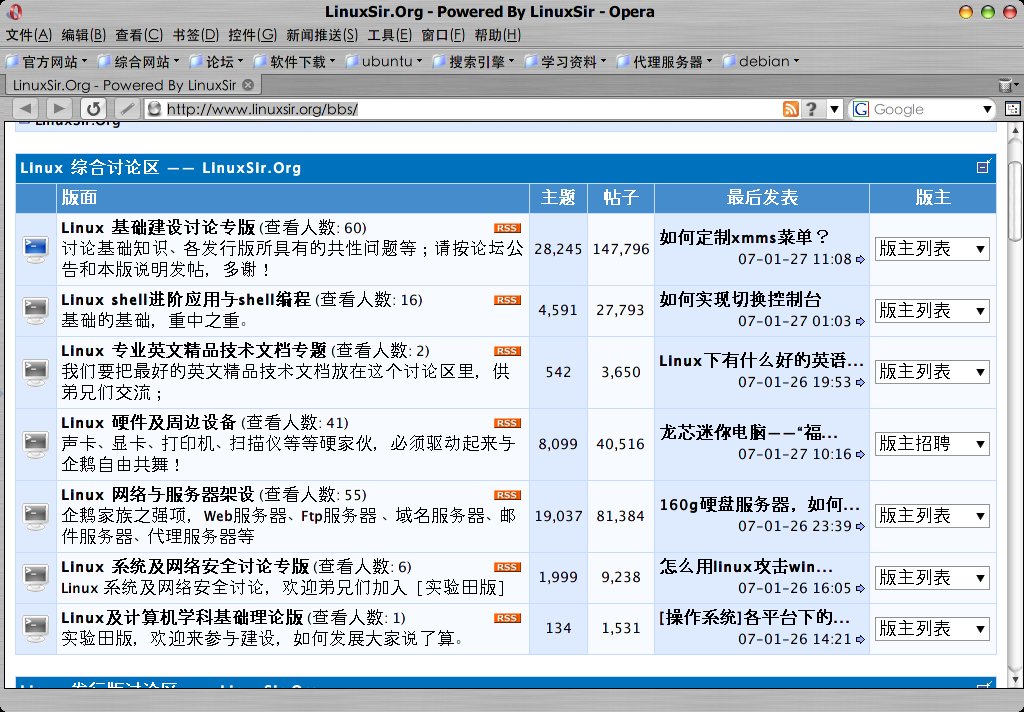Open the Linux 硬件及周边设备 forum link

(148, 422)
